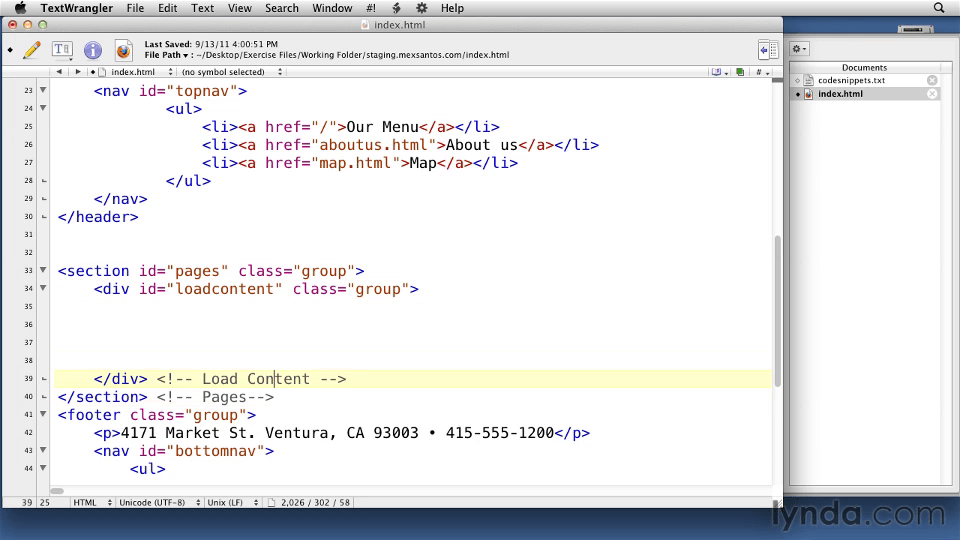The image size is (960, 540).
Task: Open the markers hash popup
Action: (762, 72)
